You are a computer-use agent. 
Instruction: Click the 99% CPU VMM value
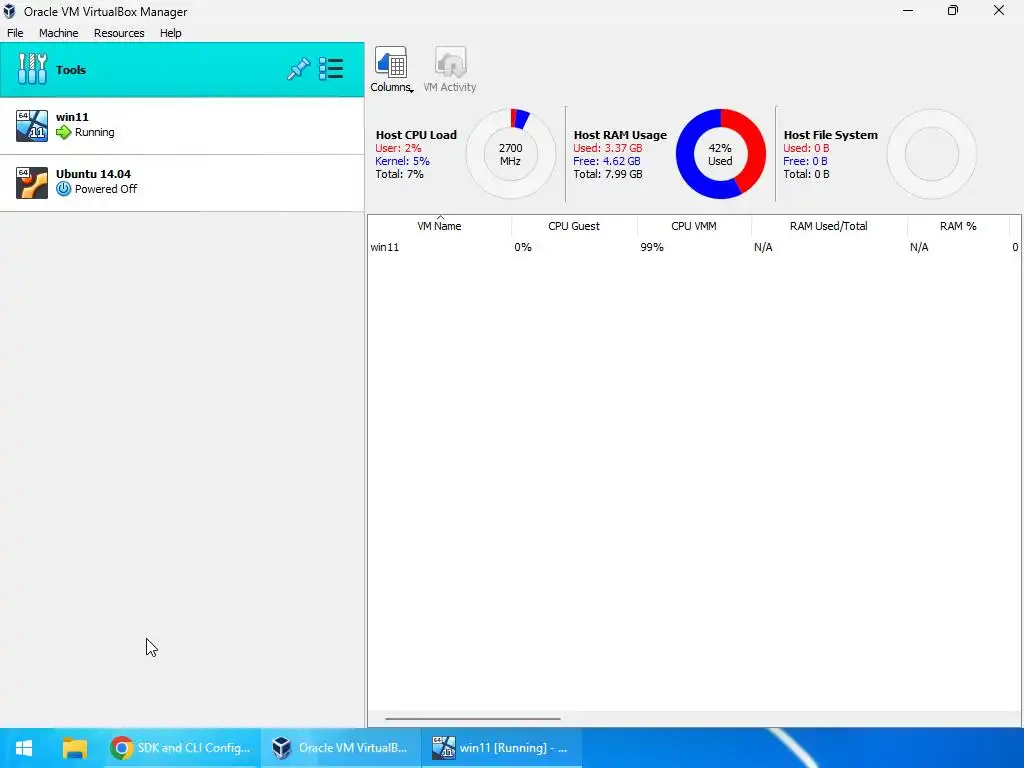click(x=652, y=248)
